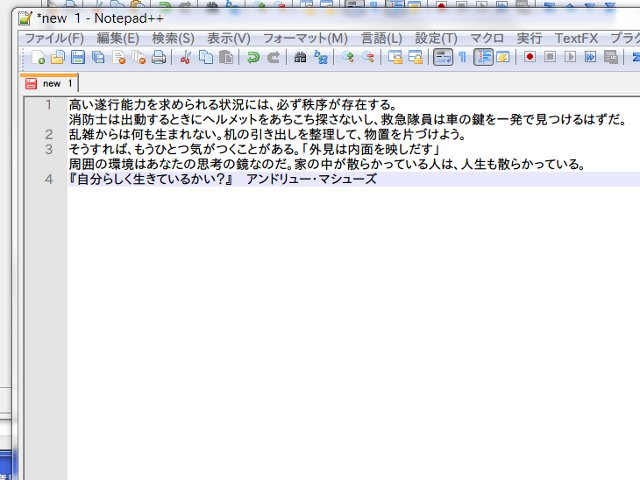Create a new document with the New icon
This screenshot has width=640, height=480.
(x=38, y=57)
